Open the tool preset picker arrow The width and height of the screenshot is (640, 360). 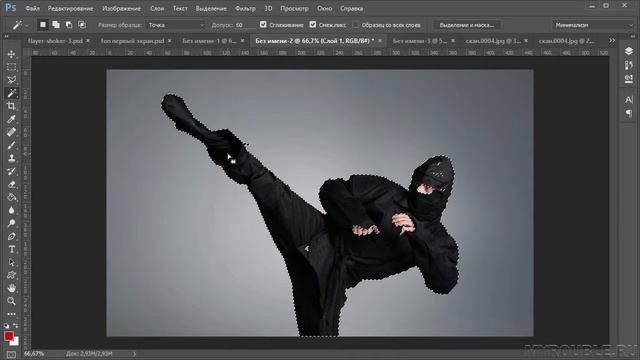[x=27, y=26]
